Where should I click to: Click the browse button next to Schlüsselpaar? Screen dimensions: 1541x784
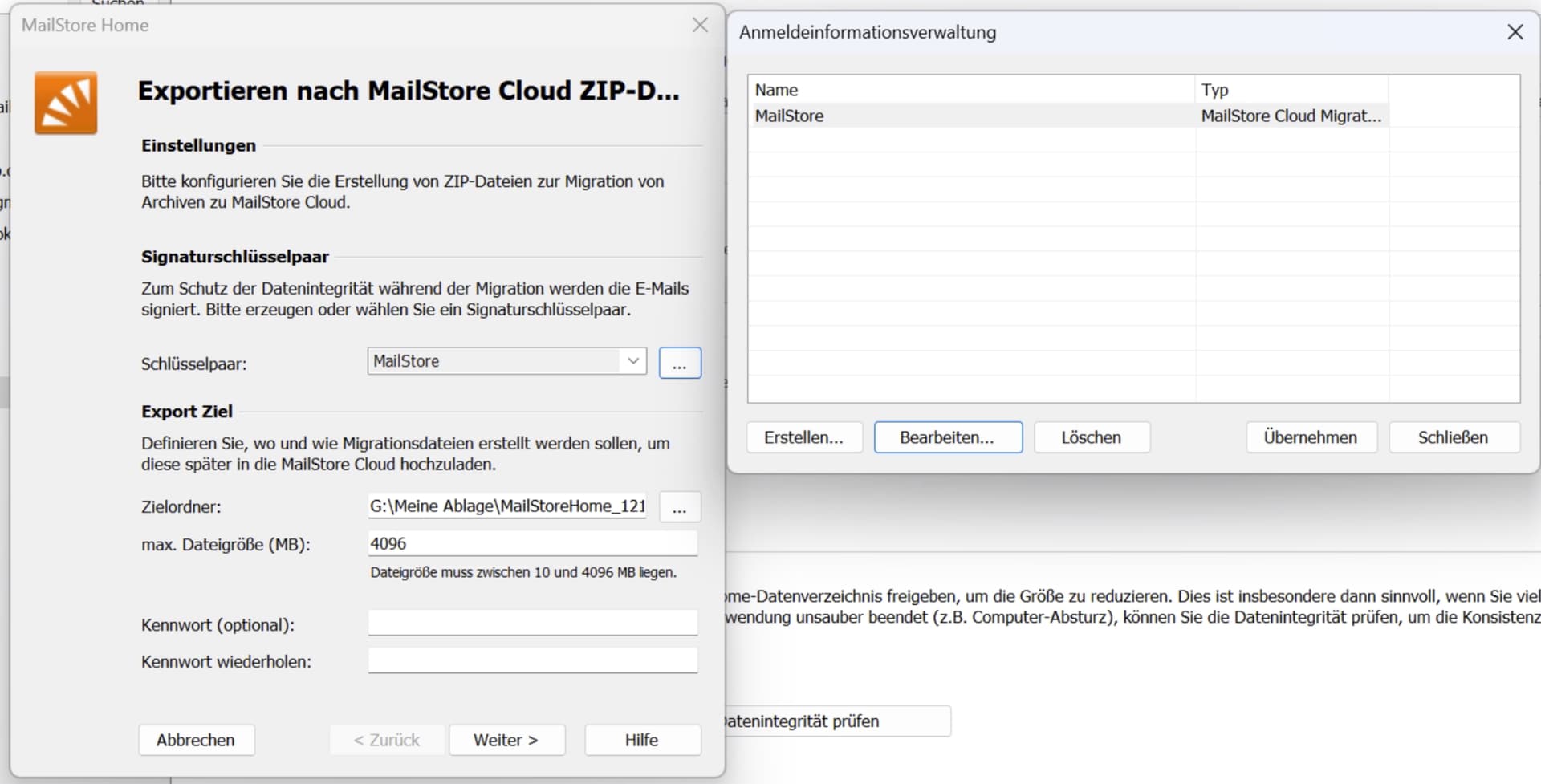pyautogui.click(x=680, y=363)
